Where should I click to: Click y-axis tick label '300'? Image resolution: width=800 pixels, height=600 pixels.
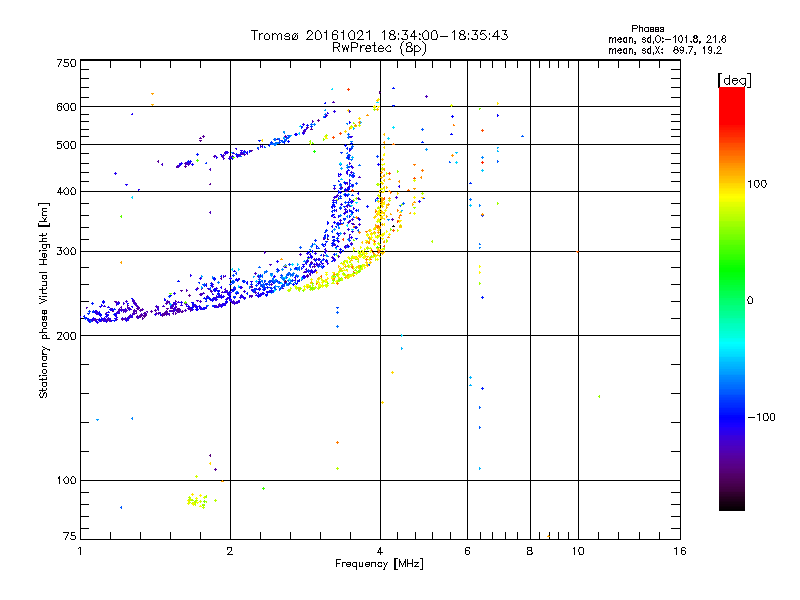point(67,251)
